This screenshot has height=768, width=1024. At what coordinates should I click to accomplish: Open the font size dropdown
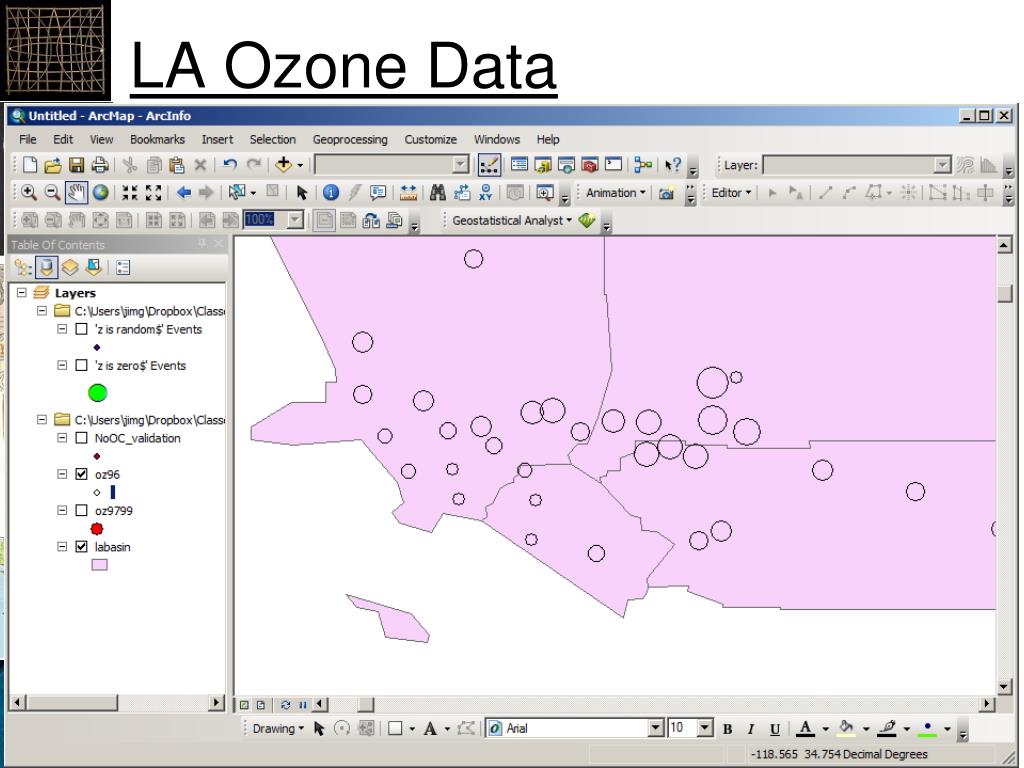click(x=705, y=728)
